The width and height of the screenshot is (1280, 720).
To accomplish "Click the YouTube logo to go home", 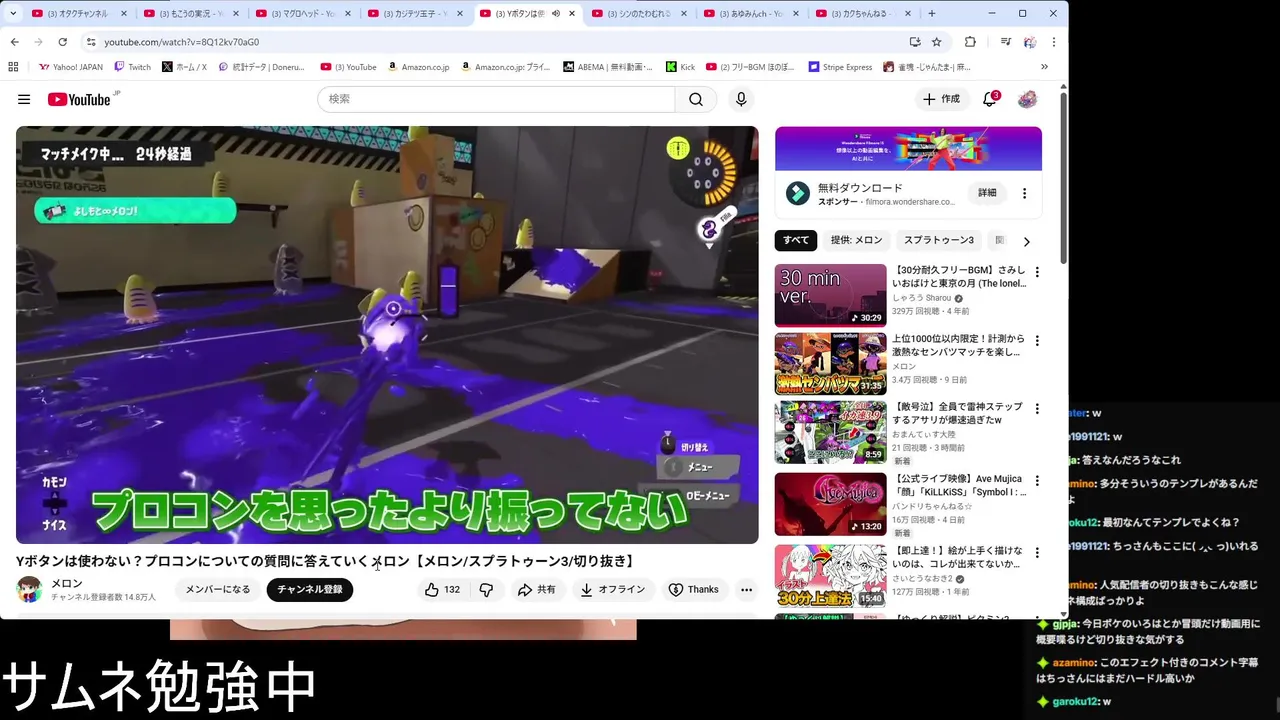I will [79, 99].
